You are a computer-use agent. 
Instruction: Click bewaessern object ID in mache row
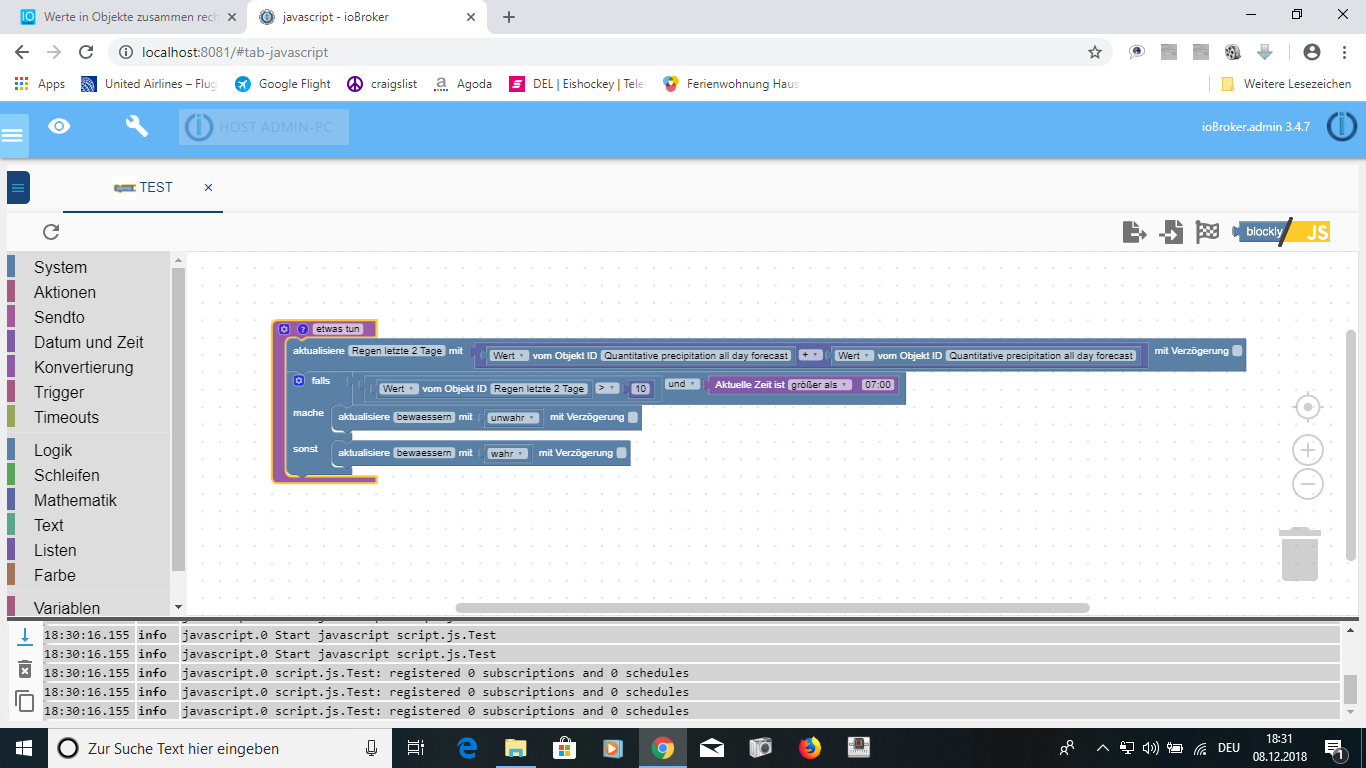click(x=424, y=417)
